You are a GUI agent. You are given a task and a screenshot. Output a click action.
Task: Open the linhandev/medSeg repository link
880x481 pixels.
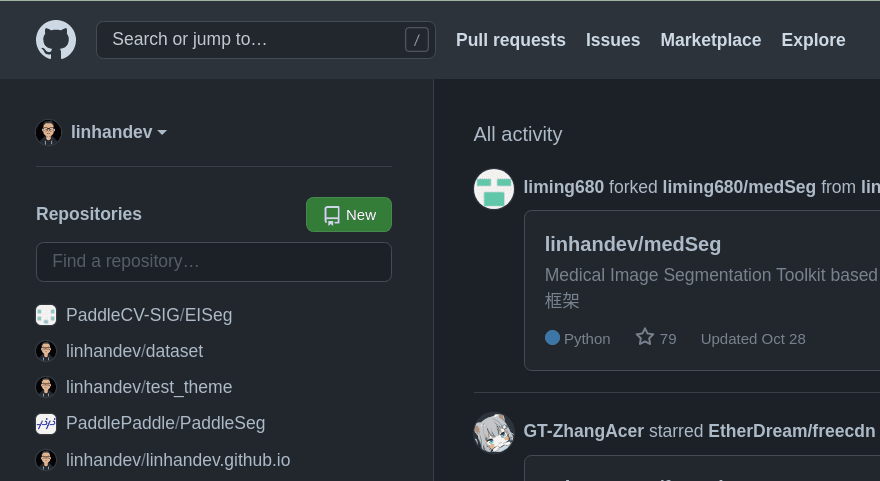click(633, 244)
